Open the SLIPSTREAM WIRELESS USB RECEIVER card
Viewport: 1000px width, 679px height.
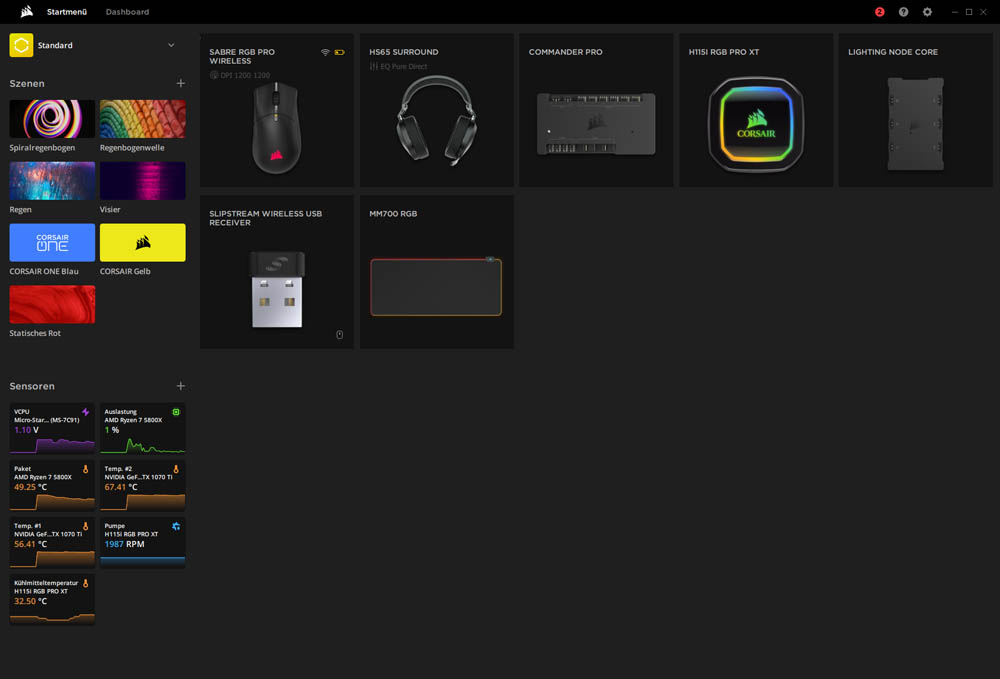pyautogui.click(x=277, y=272)
